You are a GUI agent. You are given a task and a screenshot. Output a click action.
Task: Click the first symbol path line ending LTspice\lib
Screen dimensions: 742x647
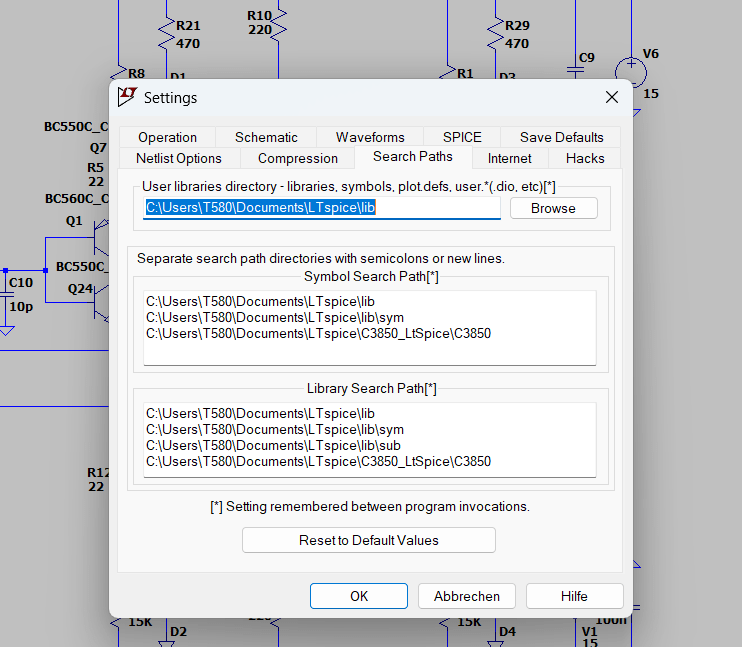[x=260, y=301]
